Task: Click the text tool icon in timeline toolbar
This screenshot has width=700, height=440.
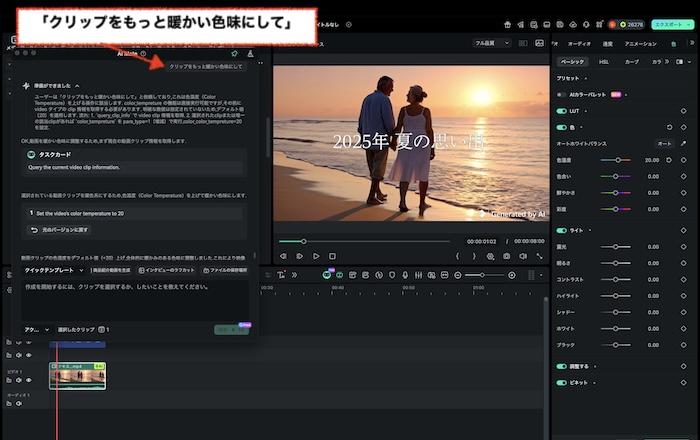Action: (281, 275)
